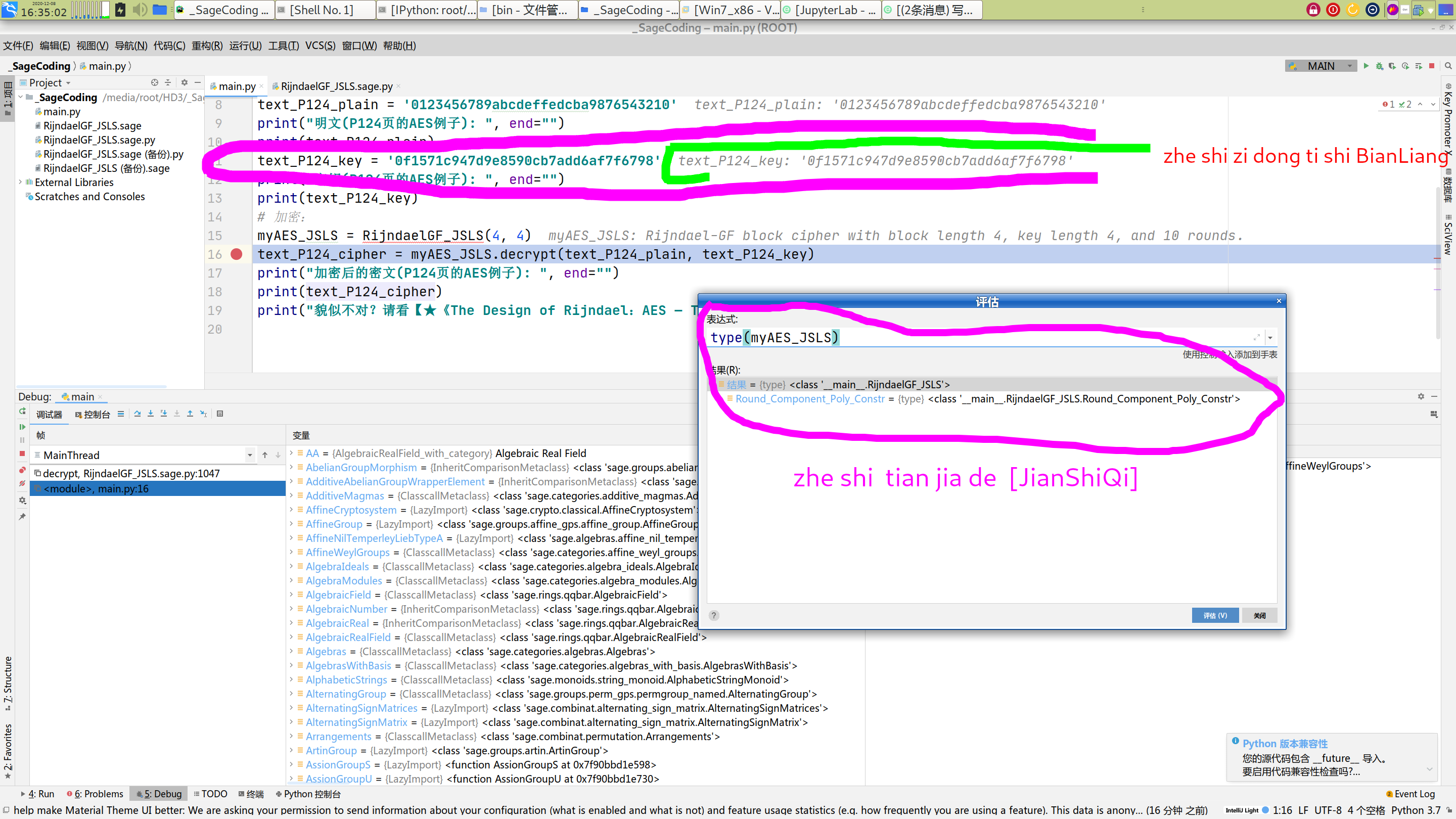Open the Evaluate Expression calculator icon
This screenshot has width=1456, height=819.
(x=220, y=414)
